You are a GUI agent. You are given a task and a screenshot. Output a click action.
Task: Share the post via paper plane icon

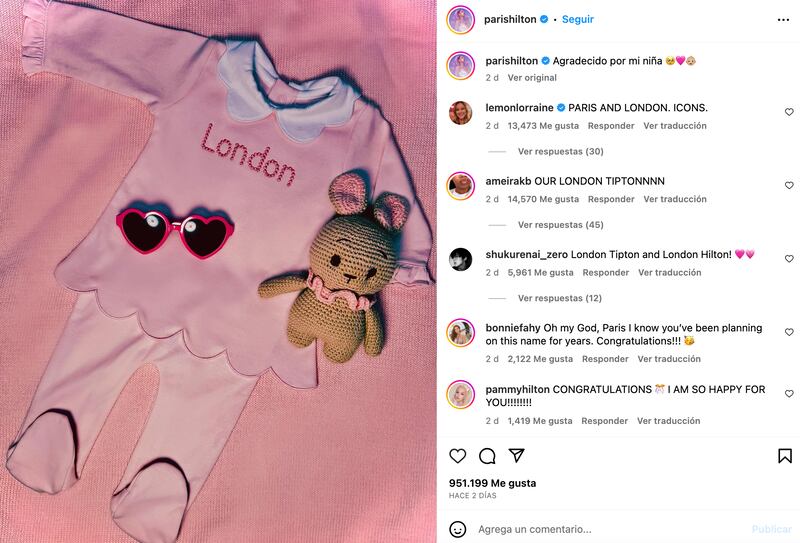516,455
